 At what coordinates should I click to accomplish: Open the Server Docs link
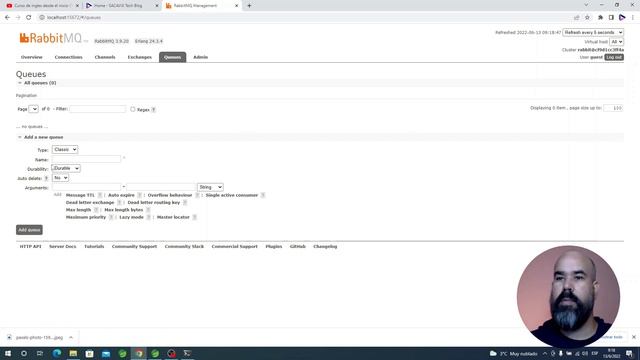click(x=62, y=247)
